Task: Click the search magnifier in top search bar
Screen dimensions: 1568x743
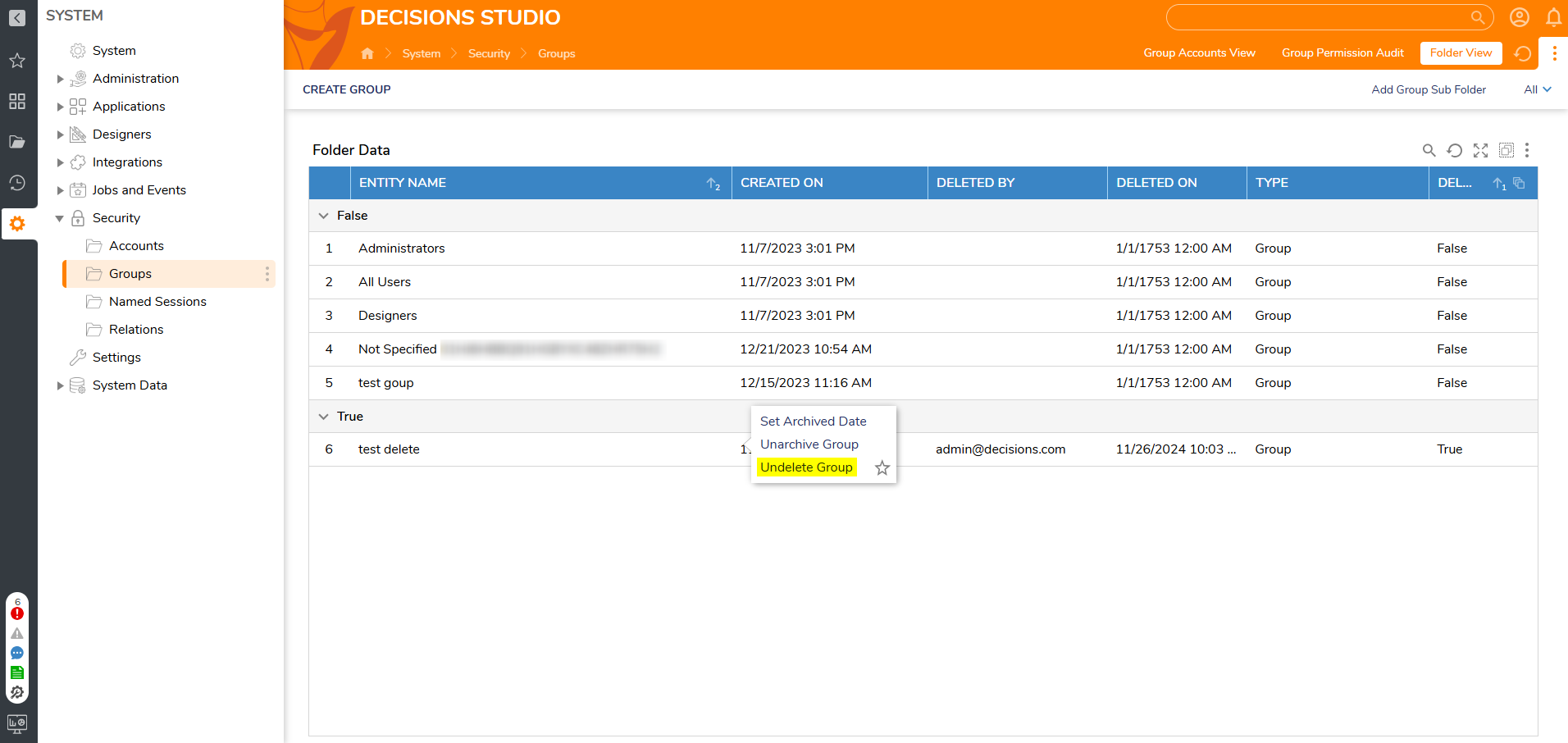Action: click(x=1478, y=17)
